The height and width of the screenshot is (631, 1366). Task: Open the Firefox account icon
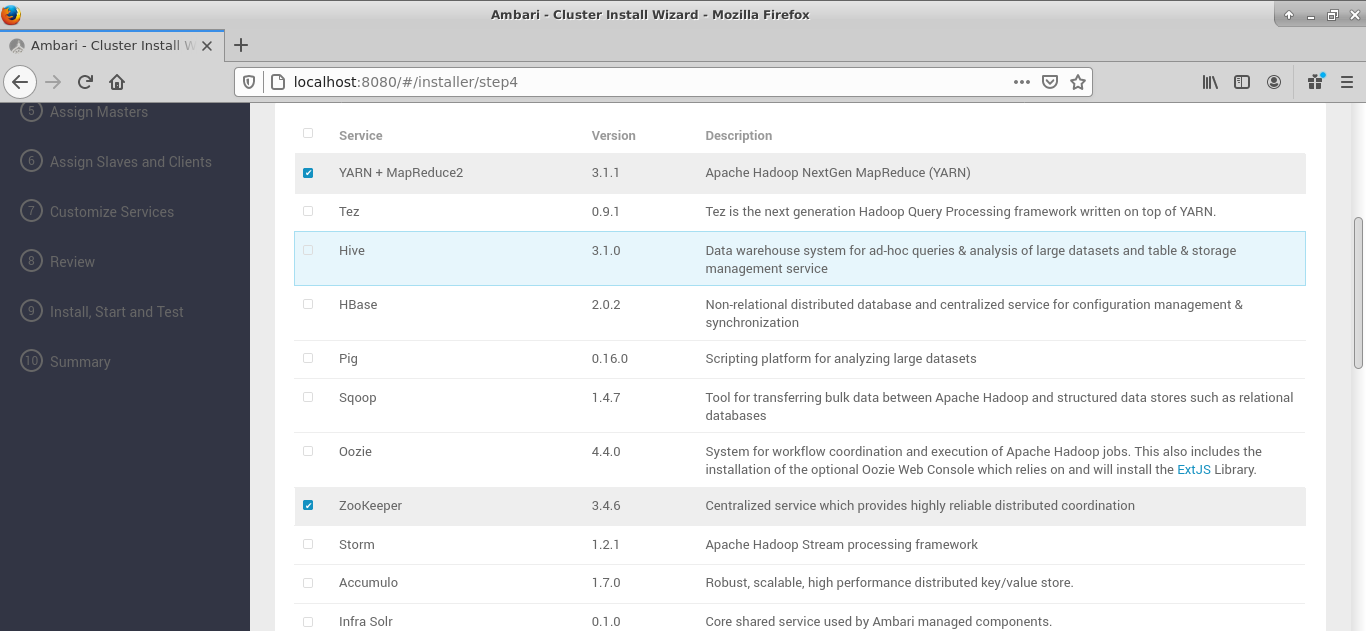[x=1274, y=82]
